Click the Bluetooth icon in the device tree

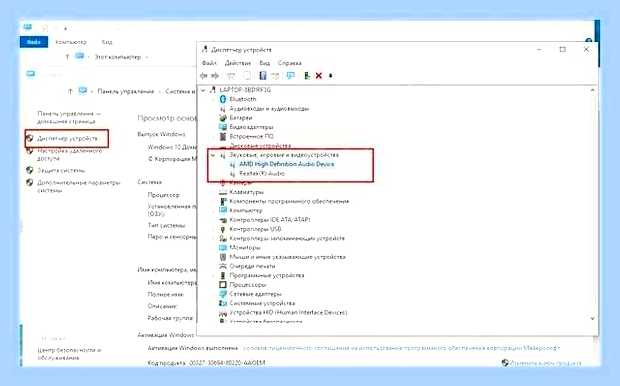223,99
